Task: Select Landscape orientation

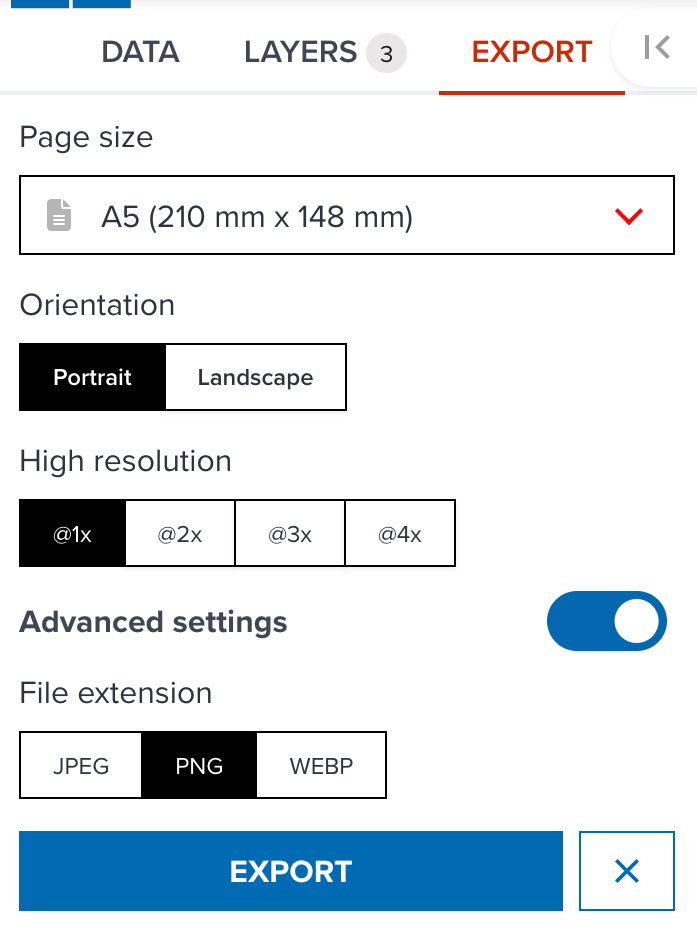Action: point(255,377)
